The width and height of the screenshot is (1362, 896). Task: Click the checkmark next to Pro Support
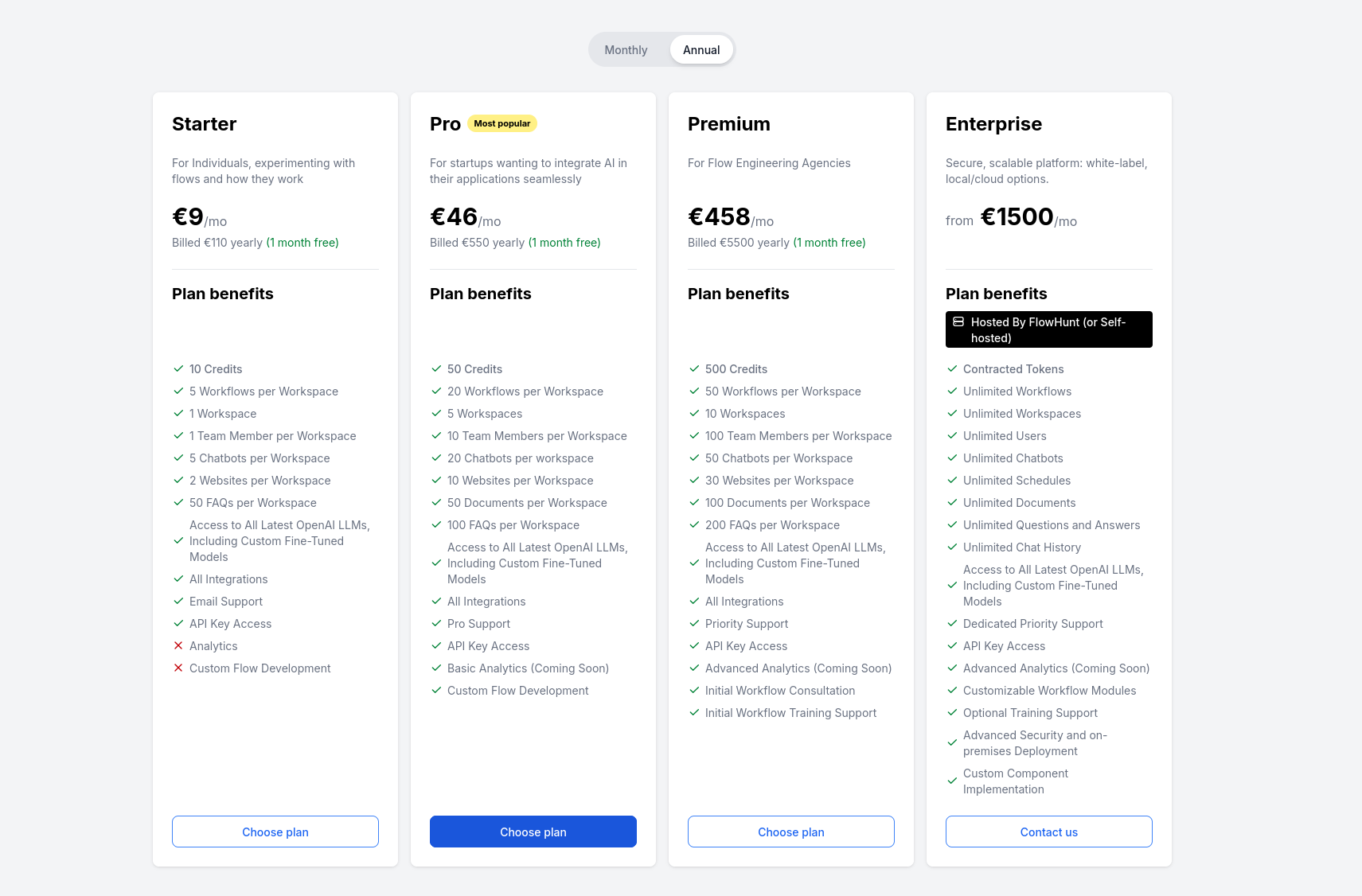point(436,623)
